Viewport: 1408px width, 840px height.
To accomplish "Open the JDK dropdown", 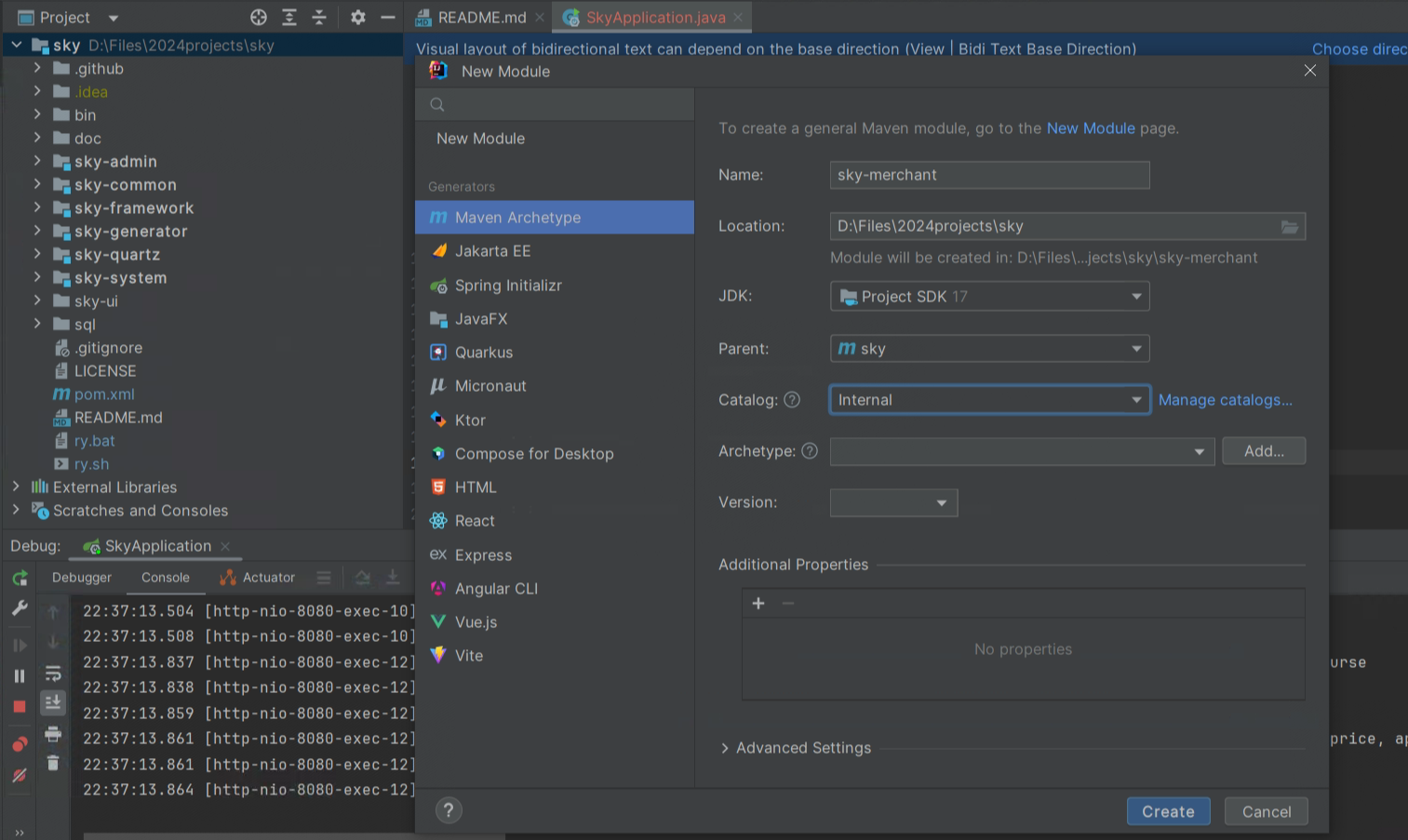I will pos(989,297).
